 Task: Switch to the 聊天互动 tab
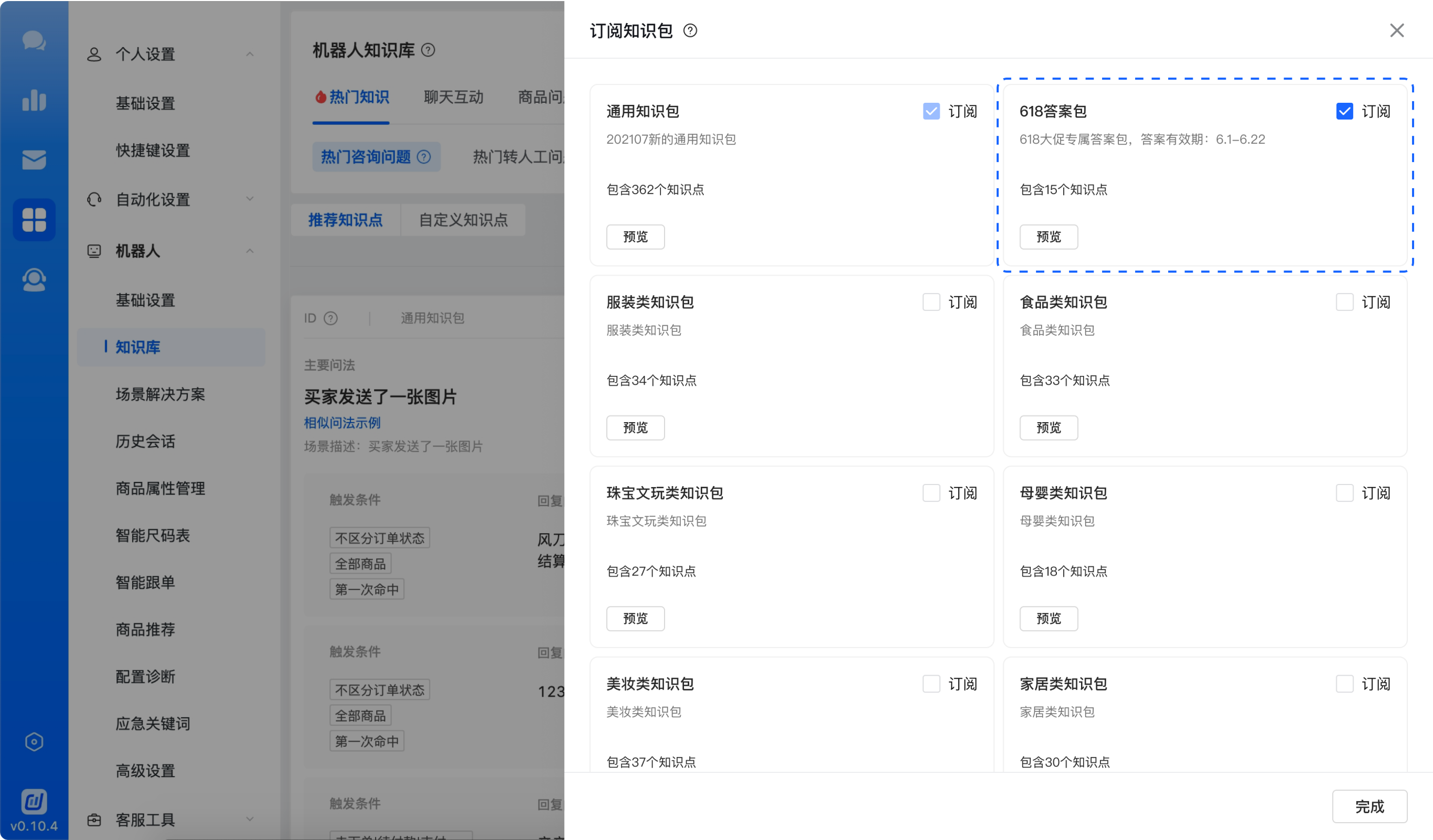tap(453, 97)
